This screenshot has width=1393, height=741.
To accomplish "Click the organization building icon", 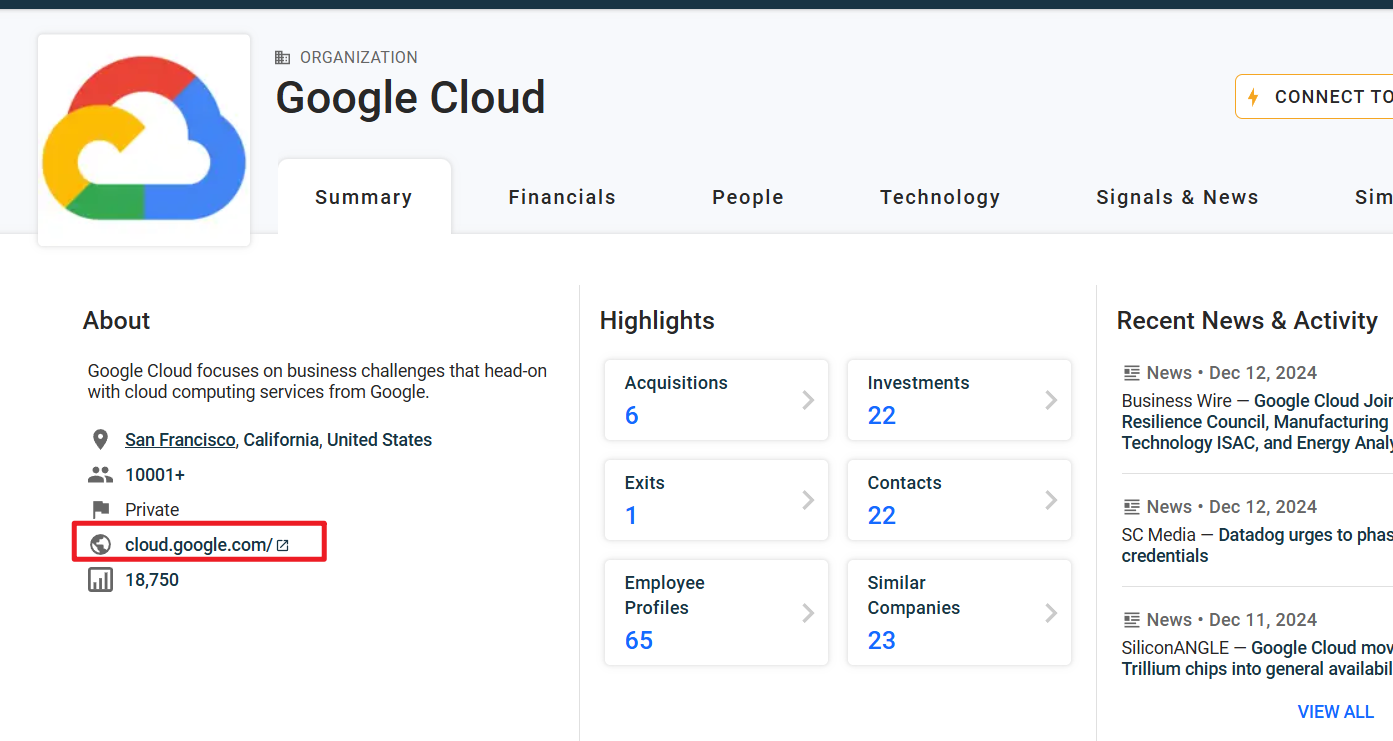I will (x=283, y=58).
